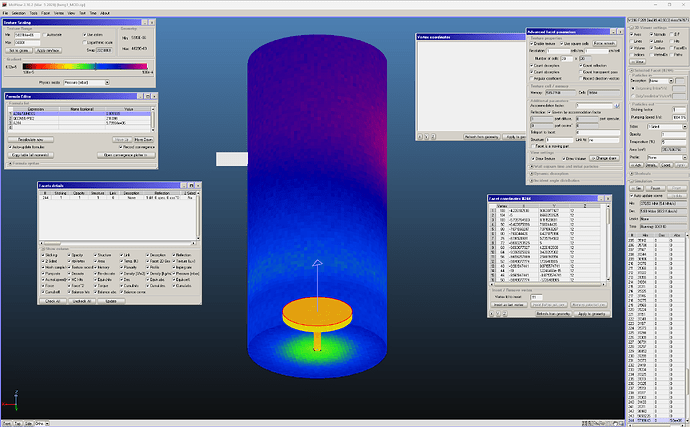Open the Vertex menu
The height and width of the screenshot is (427, 690).
pyautogui.click(x=59, y=13)
